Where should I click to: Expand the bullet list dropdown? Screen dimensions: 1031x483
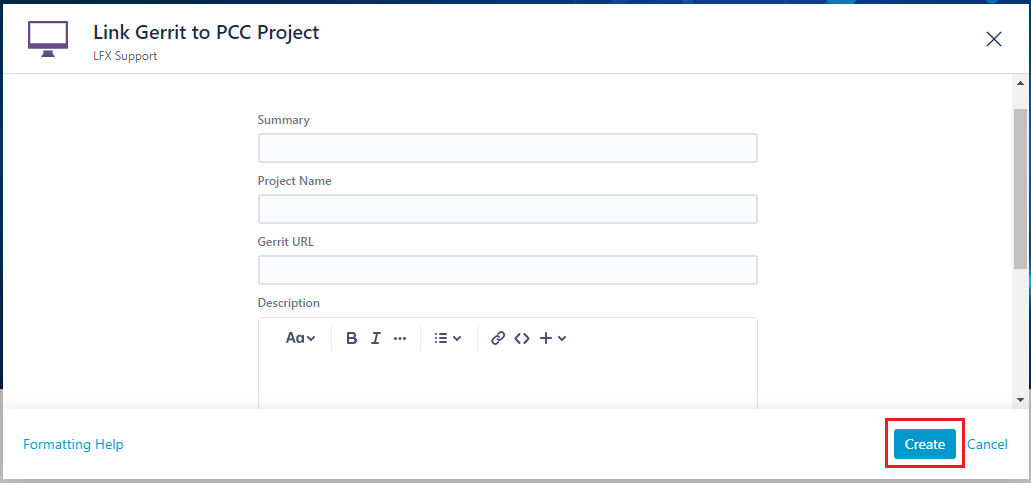pyautogui.click(x=447, y=338)
